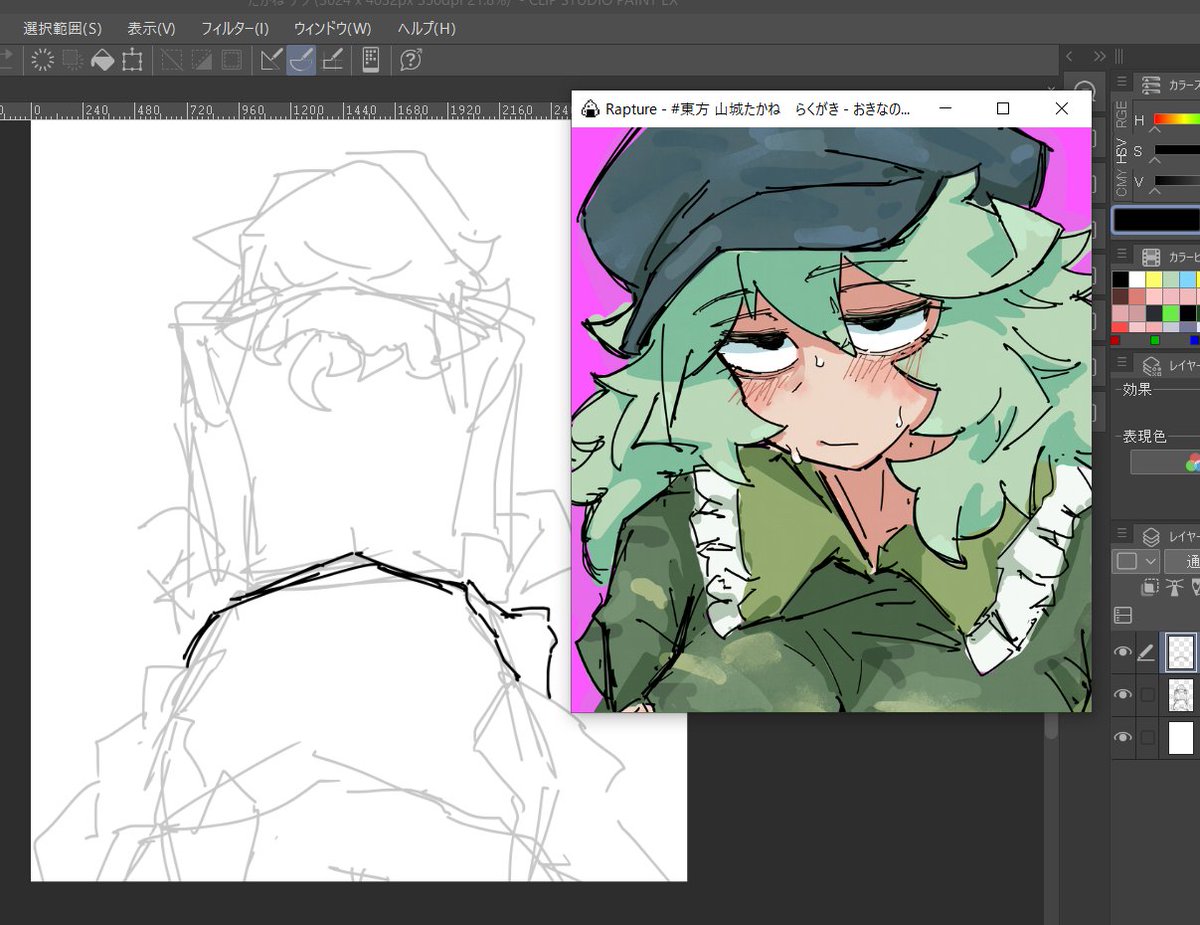Click the left chevron on dock bar
This screenshot has height=925, width=1200.
coord(1070,57)
